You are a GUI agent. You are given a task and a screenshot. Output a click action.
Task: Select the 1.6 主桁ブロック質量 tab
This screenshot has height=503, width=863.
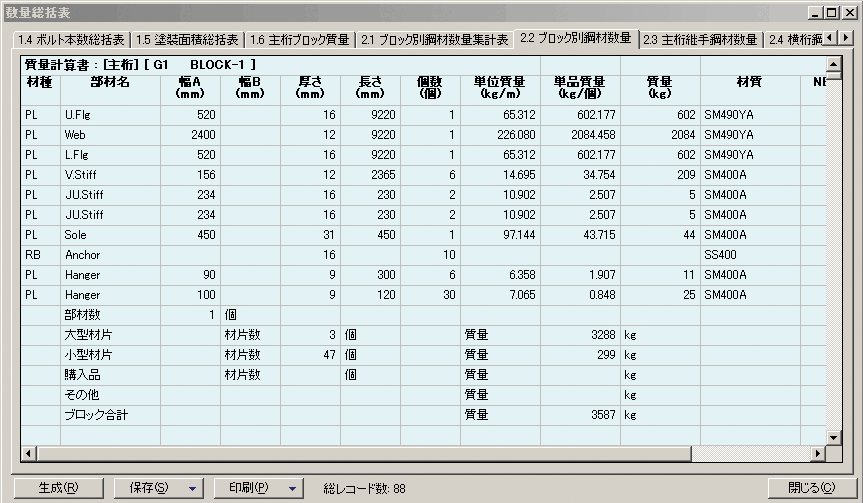pyautogui.click(x=299, y=40)
